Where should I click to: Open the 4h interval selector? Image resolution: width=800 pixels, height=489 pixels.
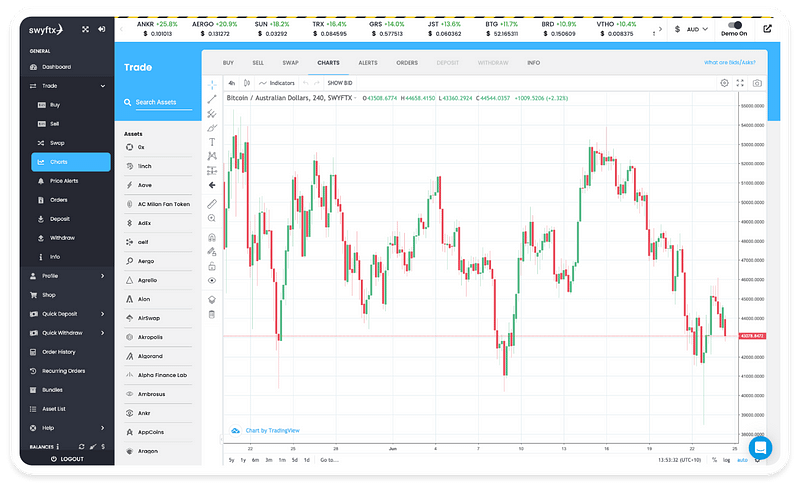point(232,83)
